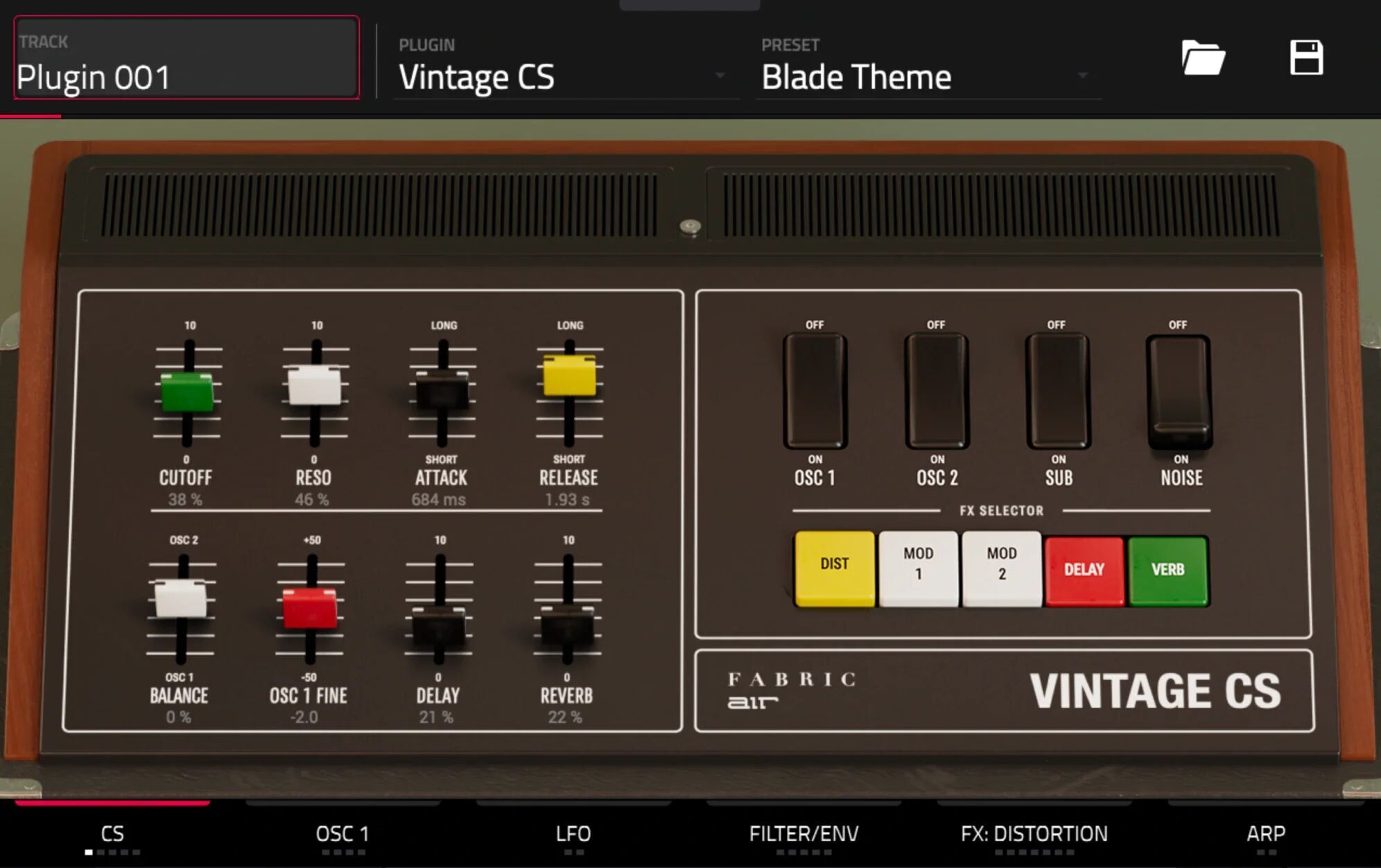
Task: Click the black REVERB slider handle
Action: click(x=567, y=625)
